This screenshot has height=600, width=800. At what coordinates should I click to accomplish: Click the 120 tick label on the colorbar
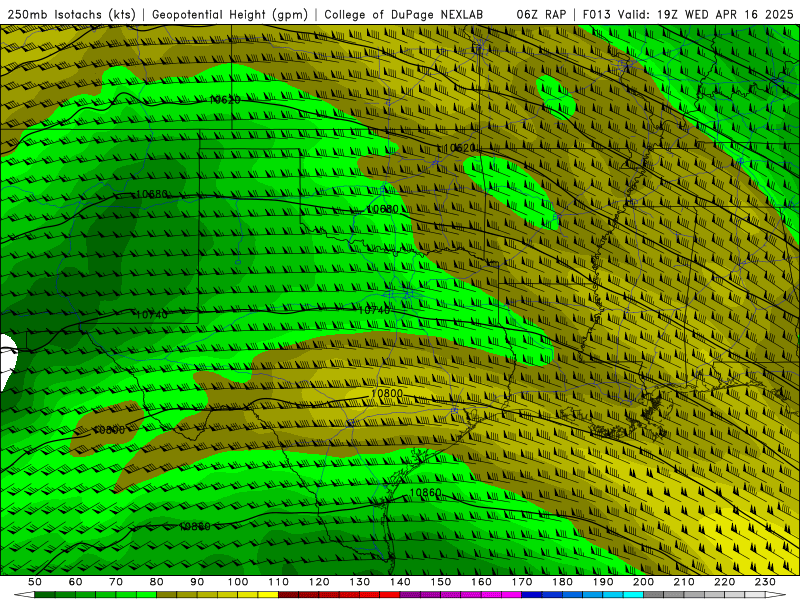(x=319, y=582)
